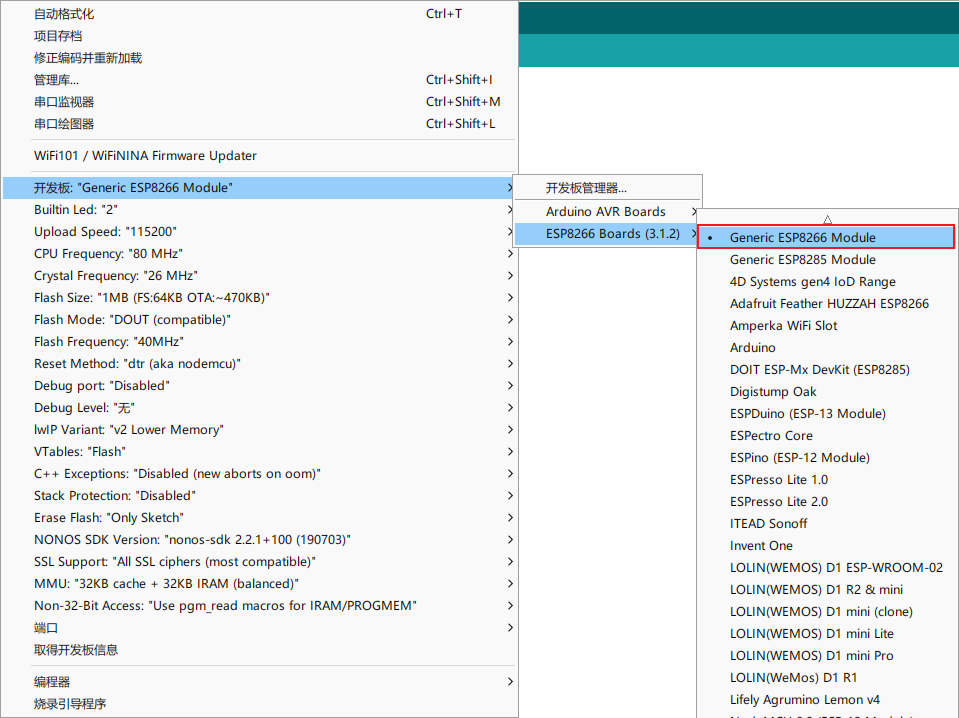This screenshot has height=718, width=959.
Task: Expand C++ Exceptions submenu
Action: (260, 474)
